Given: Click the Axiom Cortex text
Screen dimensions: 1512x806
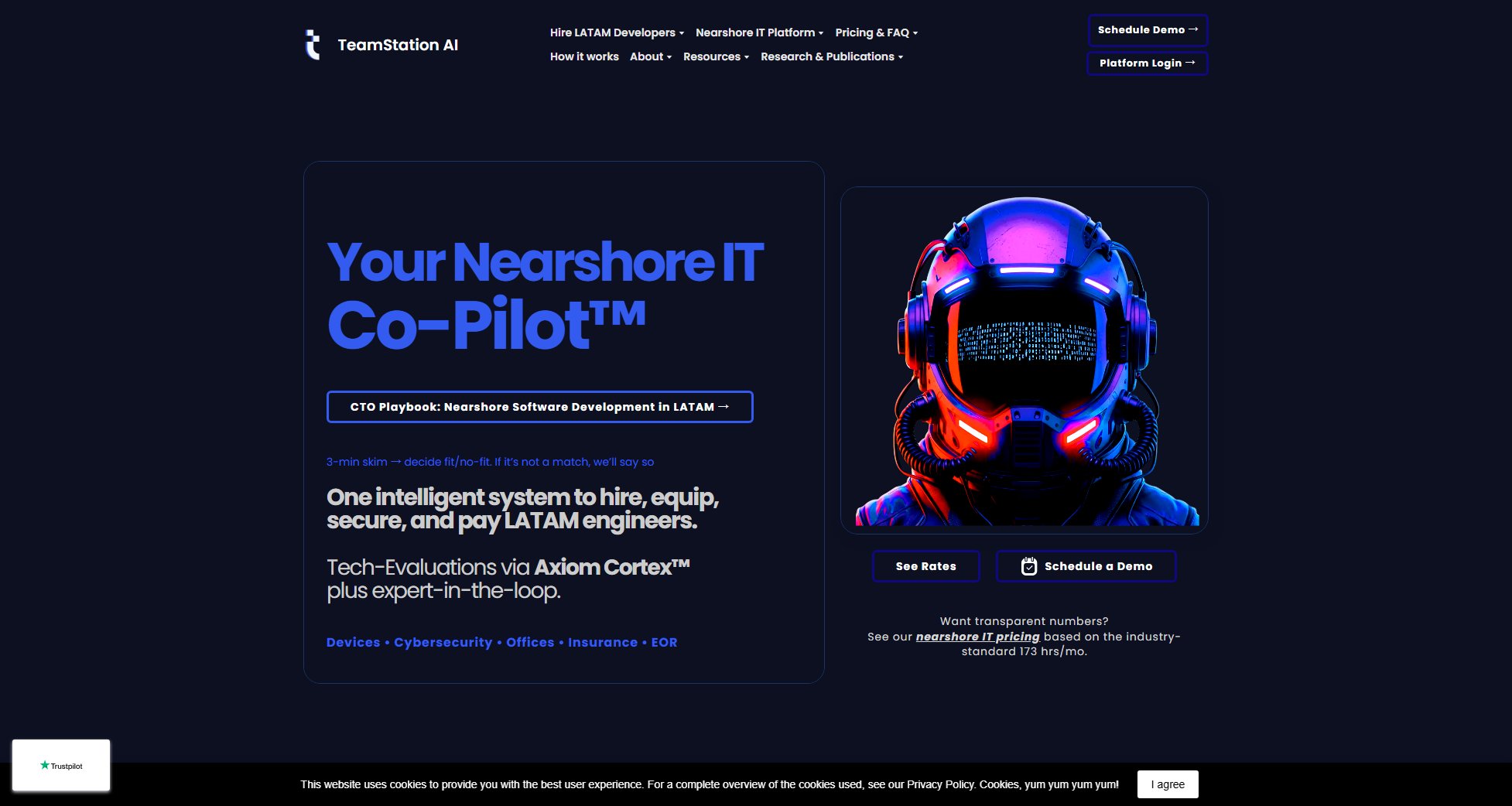Looking at the screenshot, I should pos(611,567).
